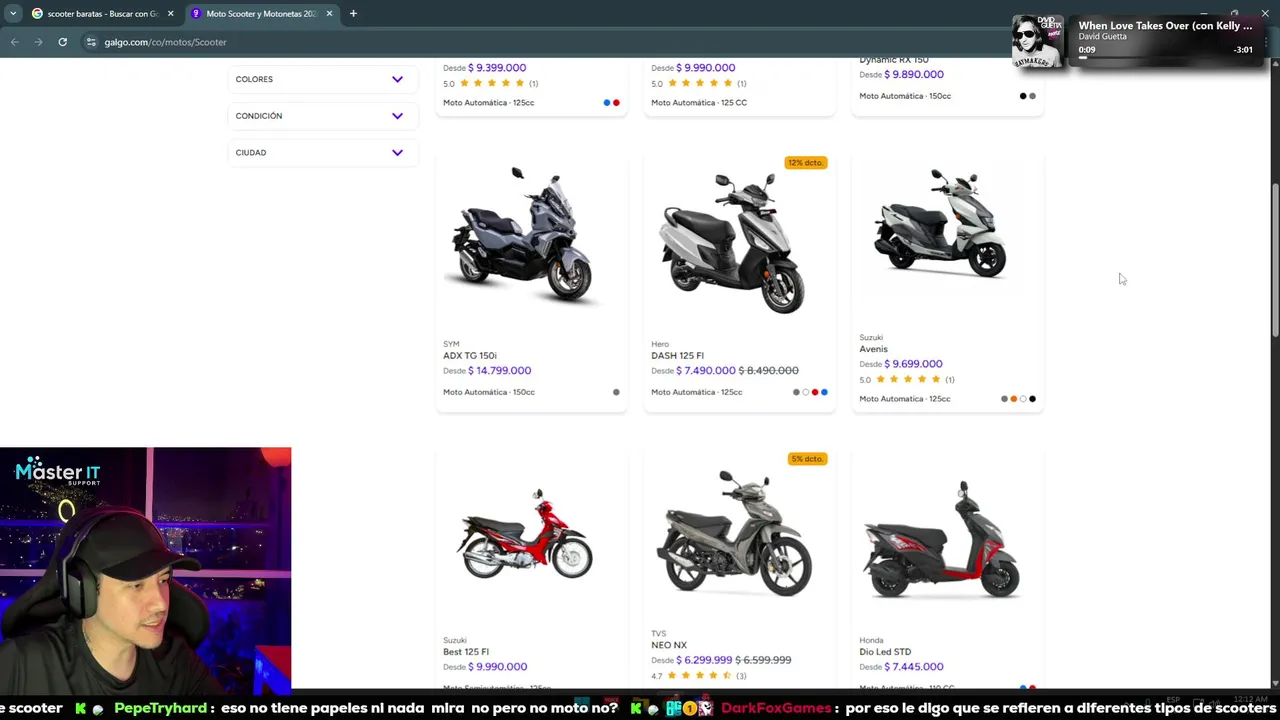Select black color swatch on Avenis
Viewport: 1280px width, 720px height.
pyautogui.click(x=1032, y=399)
